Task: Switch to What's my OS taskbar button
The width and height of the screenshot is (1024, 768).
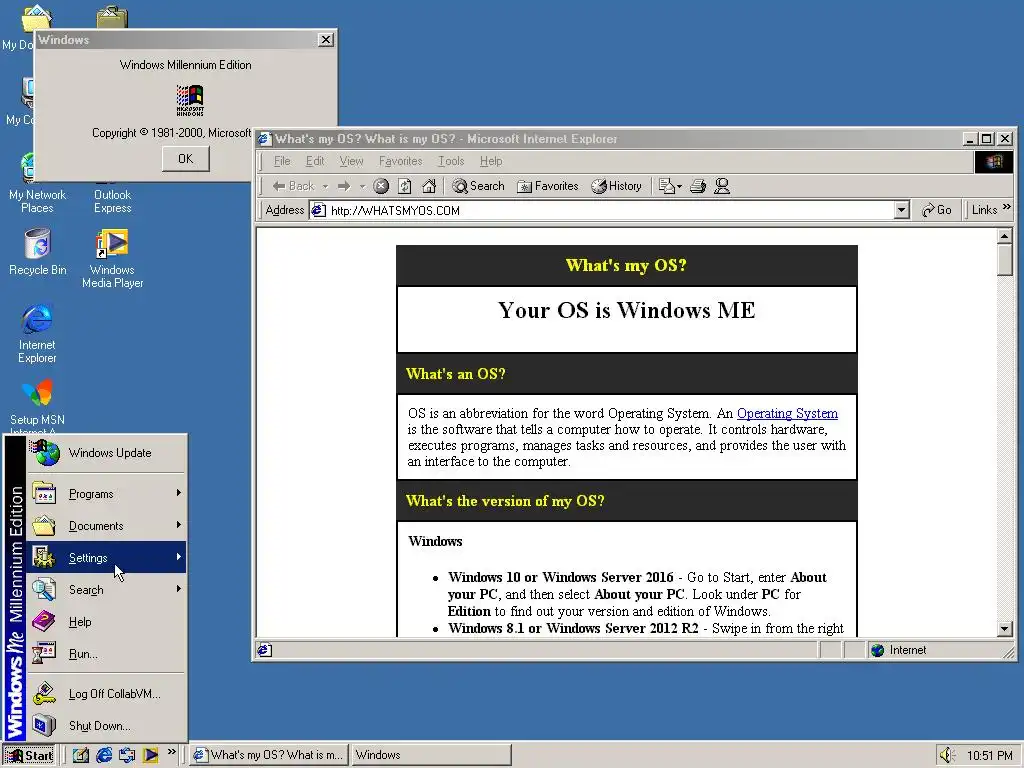Action: [x=269, y=755]
